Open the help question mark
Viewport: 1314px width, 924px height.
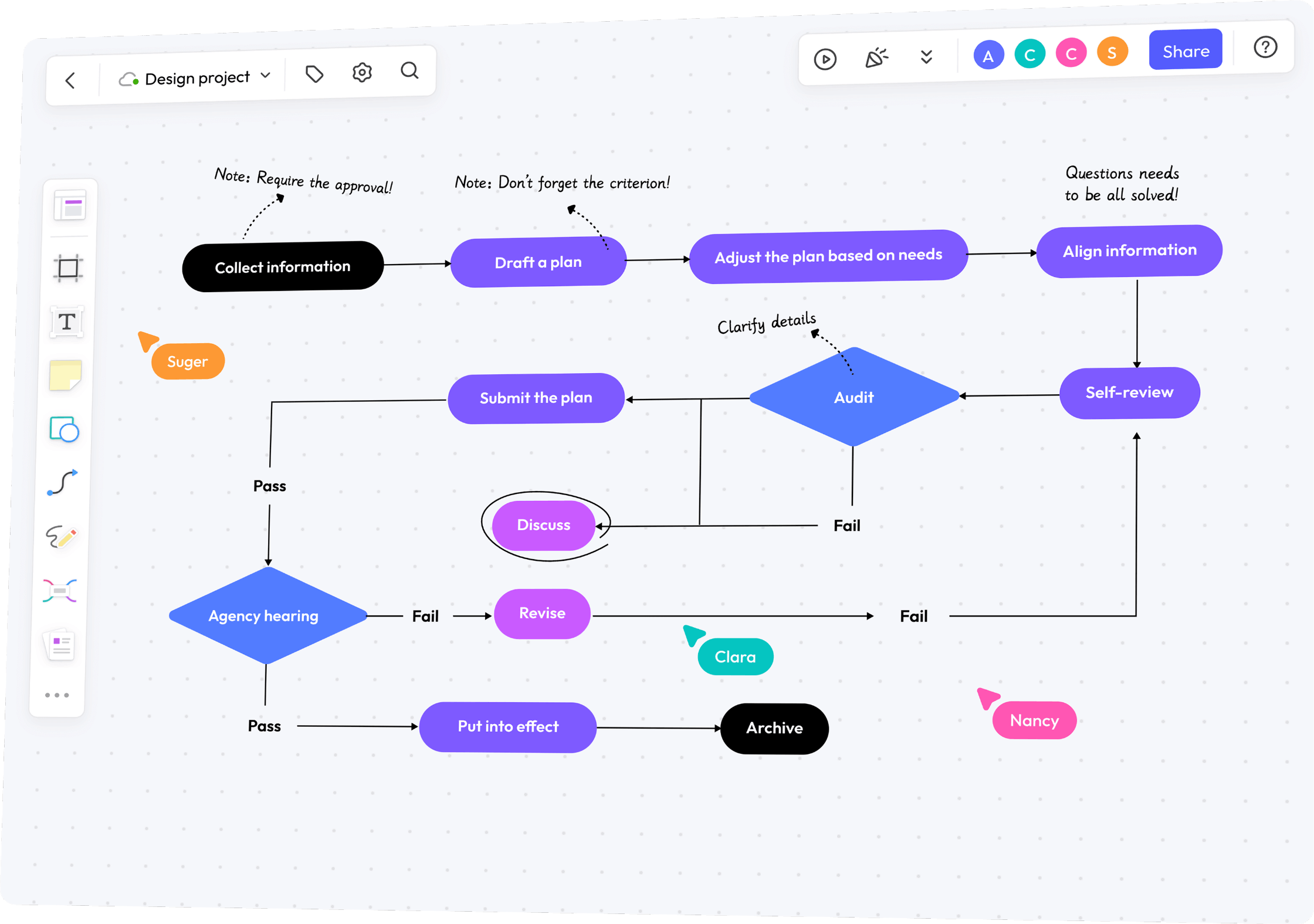pos(1265,48)
